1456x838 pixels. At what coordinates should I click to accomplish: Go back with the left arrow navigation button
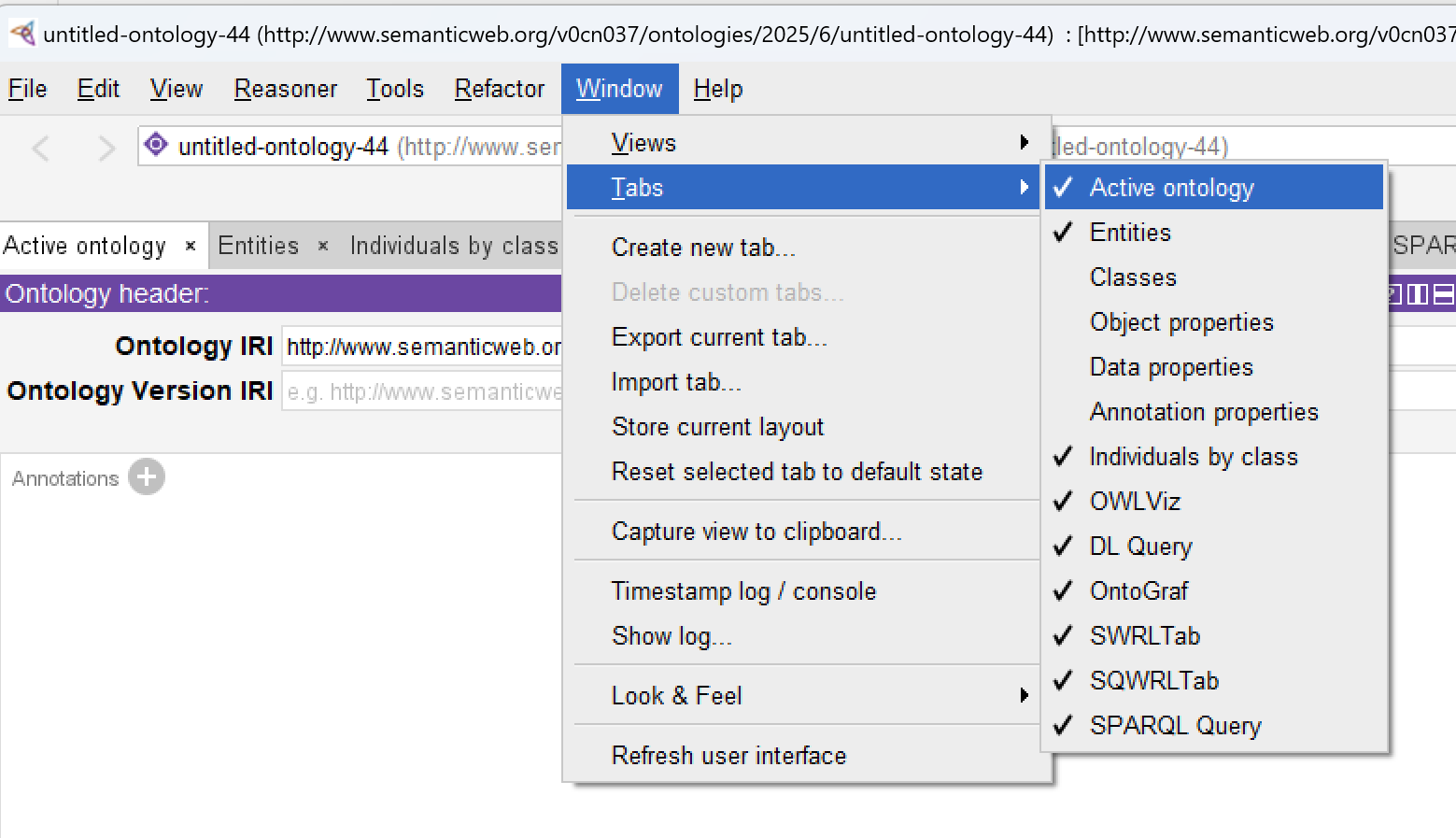(40, 148)
